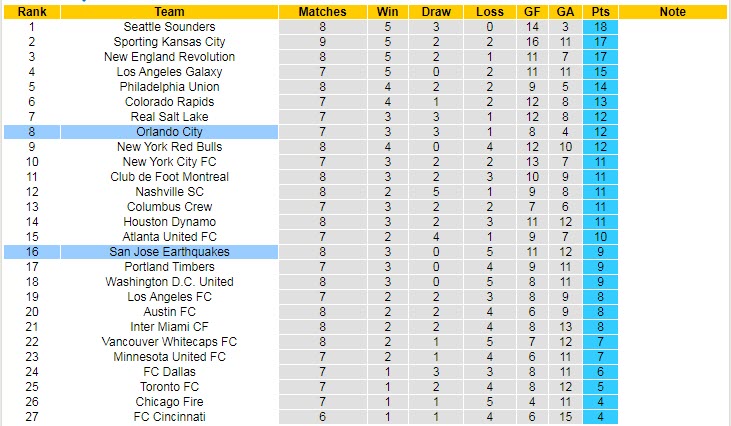The width and height of the screenshot is (731, 426).
Task: Open the Club de Foot Montreal entry
Action: point(169,177)
